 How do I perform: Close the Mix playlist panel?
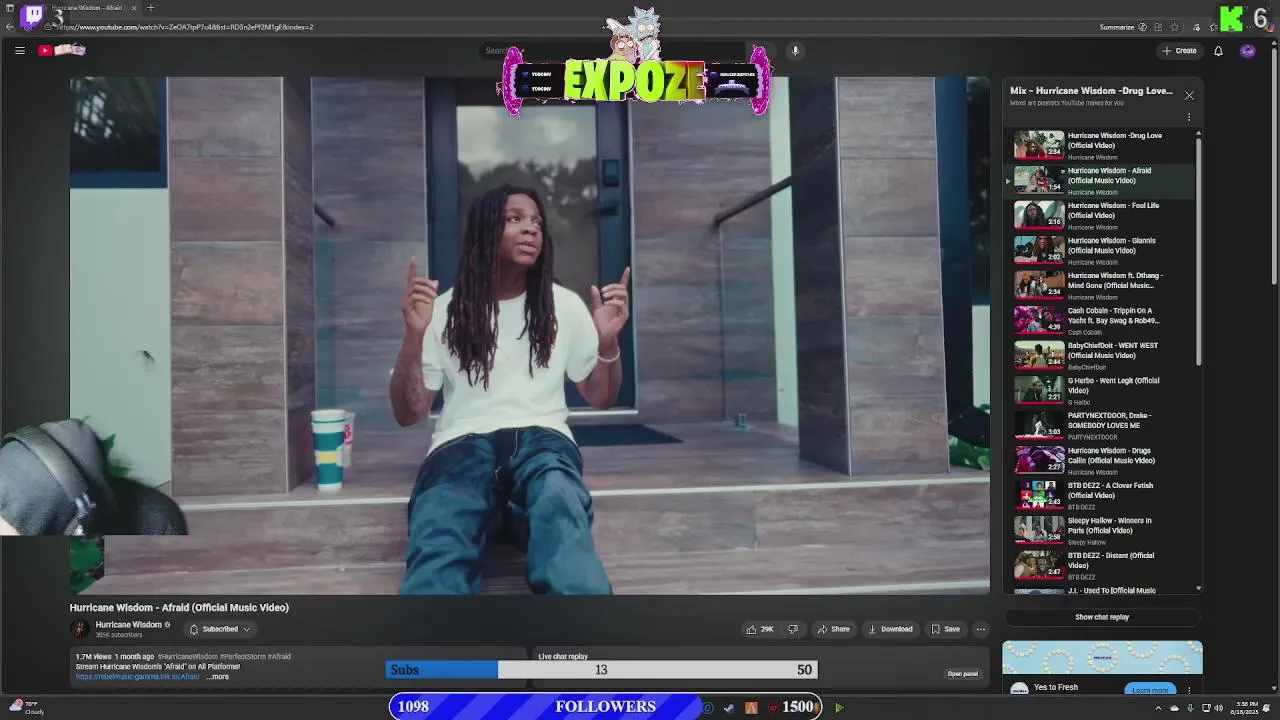pyautogui.click(x=1189, y=95)
